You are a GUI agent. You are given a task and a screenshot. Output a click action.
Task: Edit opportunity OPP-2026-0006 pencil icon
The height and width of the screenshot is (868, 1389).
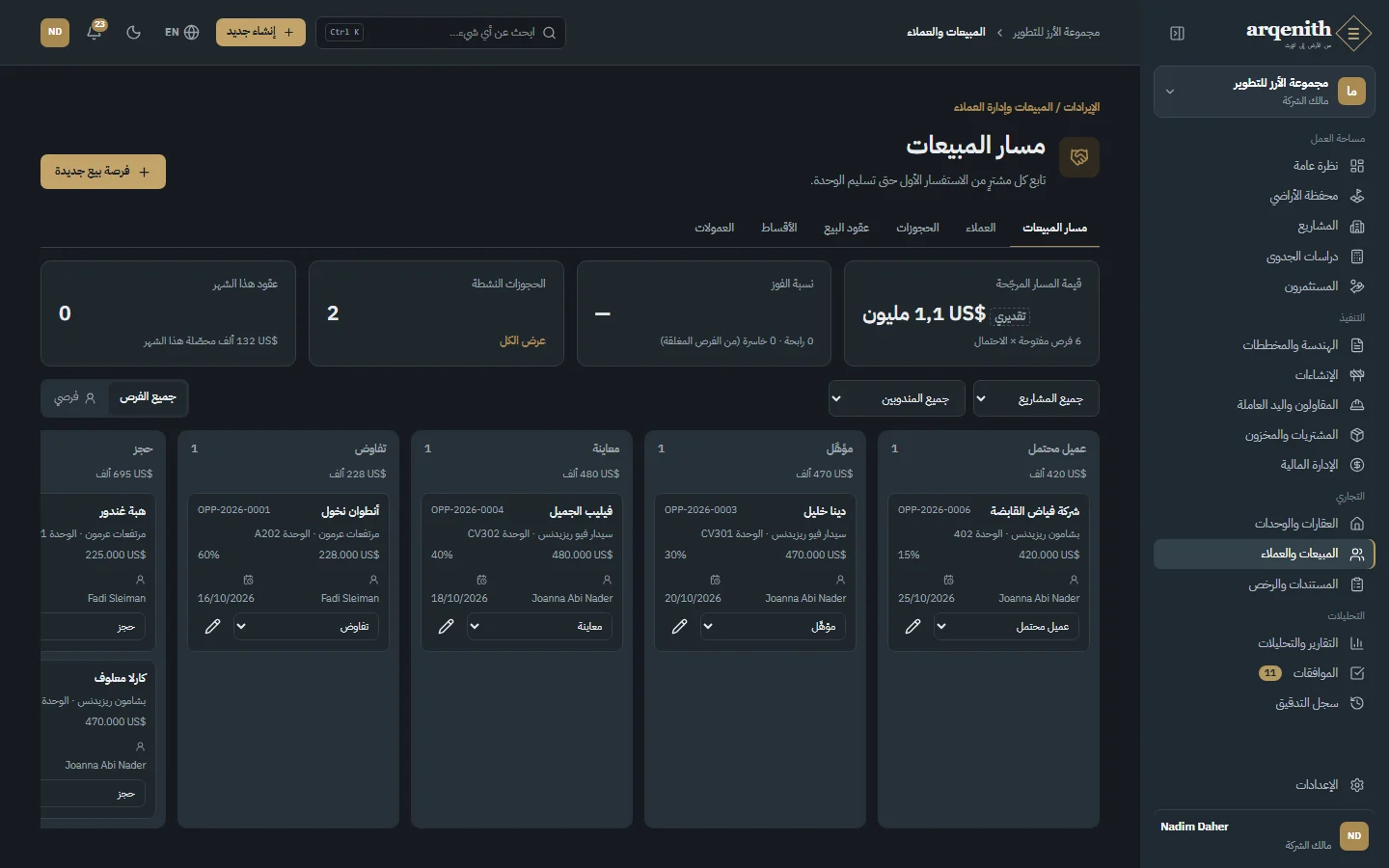pos(912,627)
